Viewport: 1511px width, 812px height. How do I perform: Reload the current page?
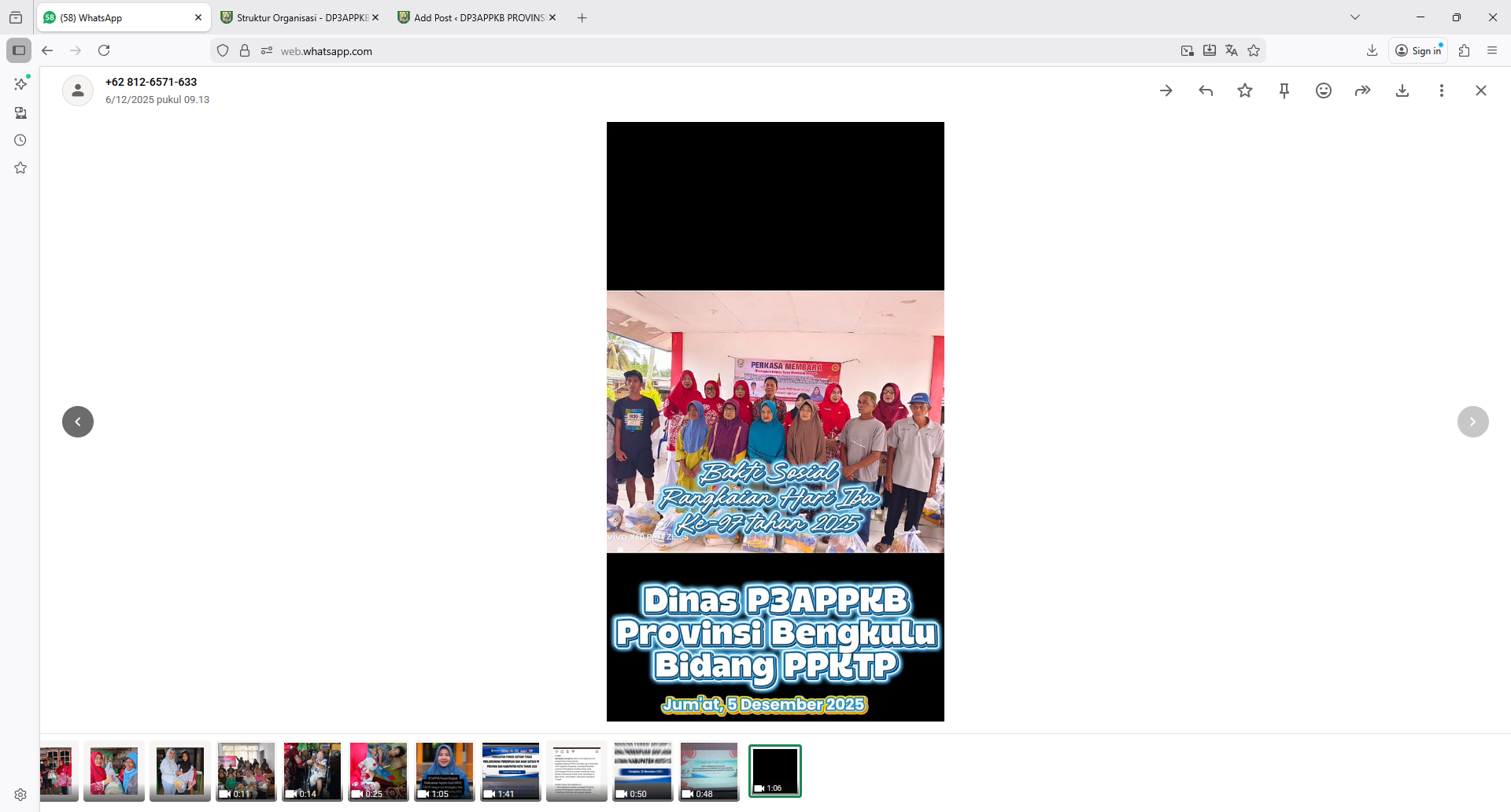[104, 50]
